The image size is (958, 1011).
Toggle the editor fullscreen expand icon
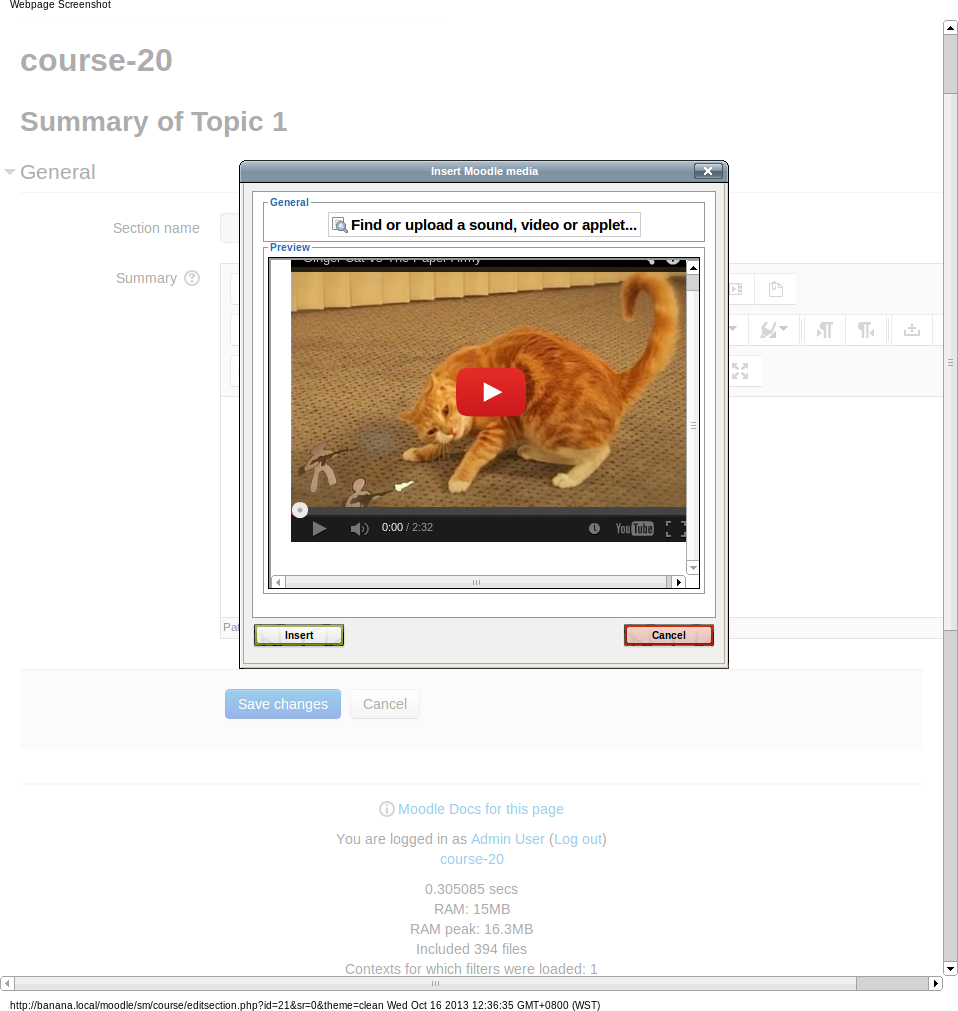(x=740, y=371)
